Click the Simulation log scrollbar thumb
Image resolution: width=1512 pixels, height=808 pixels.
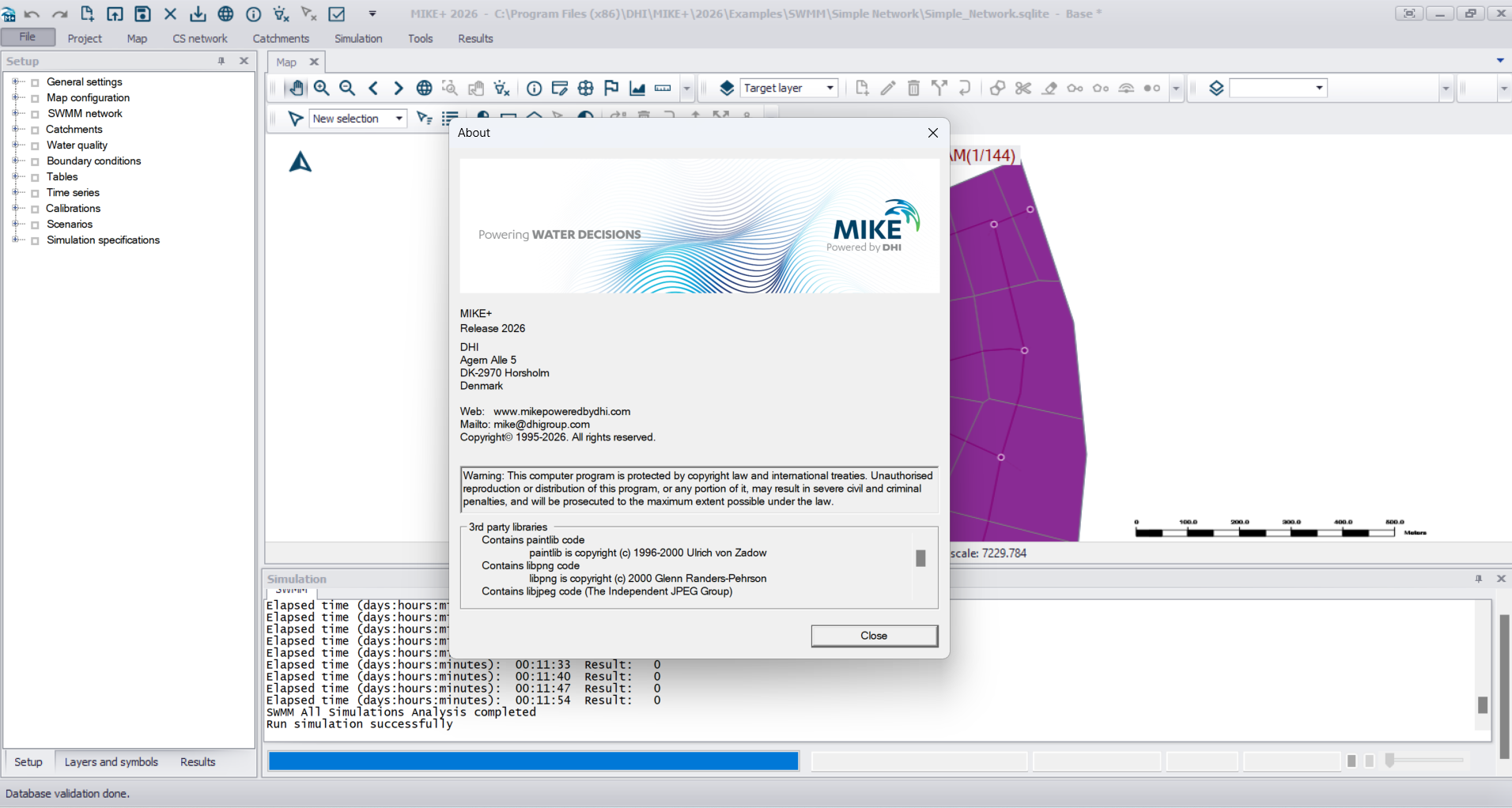pyautogui.click(x=1483, y=704)
